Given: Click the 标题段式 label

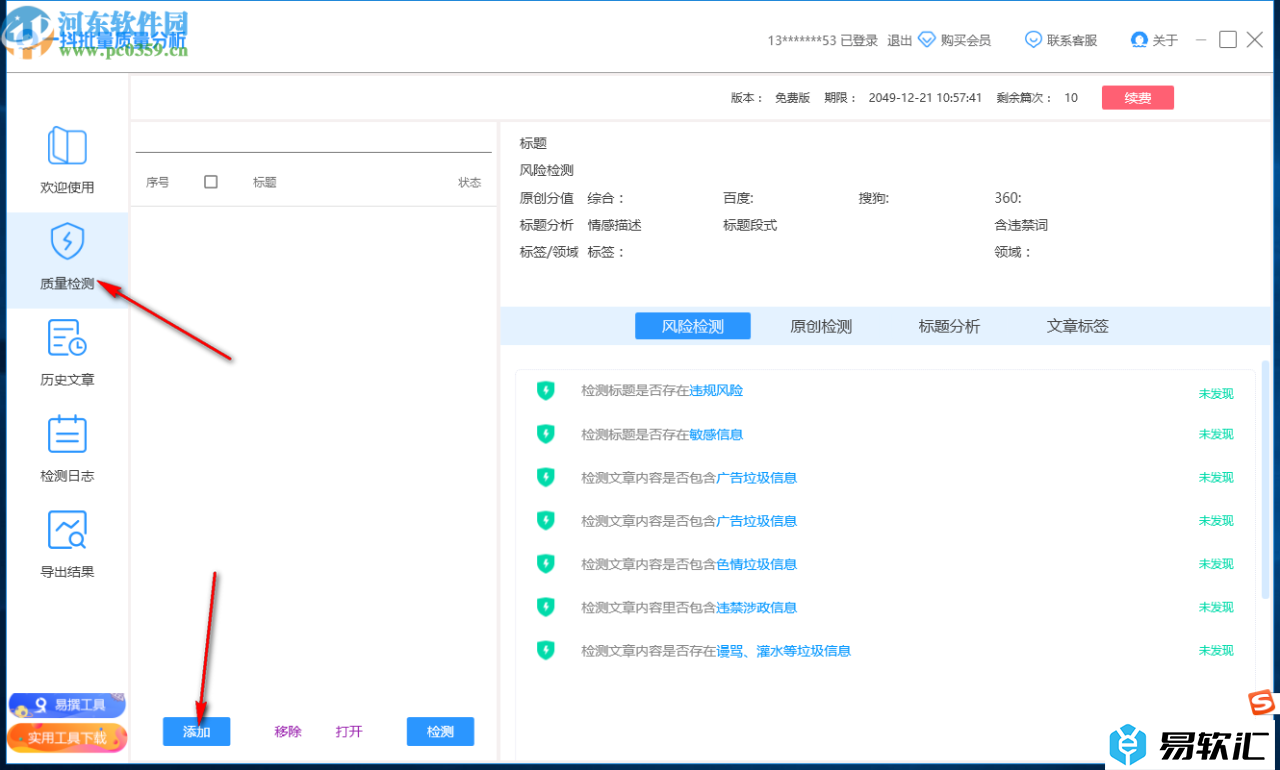Looking at the screenshot, I should [x=750, y=225].
